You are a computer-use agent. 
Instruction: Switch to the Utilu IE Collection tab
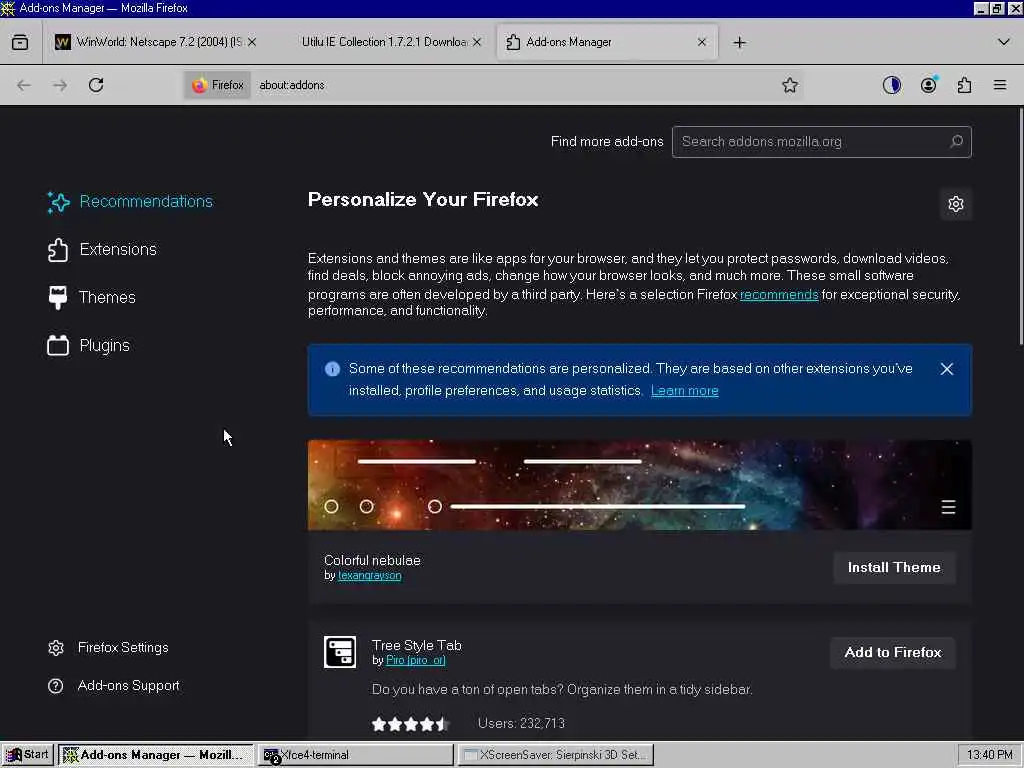tap(385, 42)
